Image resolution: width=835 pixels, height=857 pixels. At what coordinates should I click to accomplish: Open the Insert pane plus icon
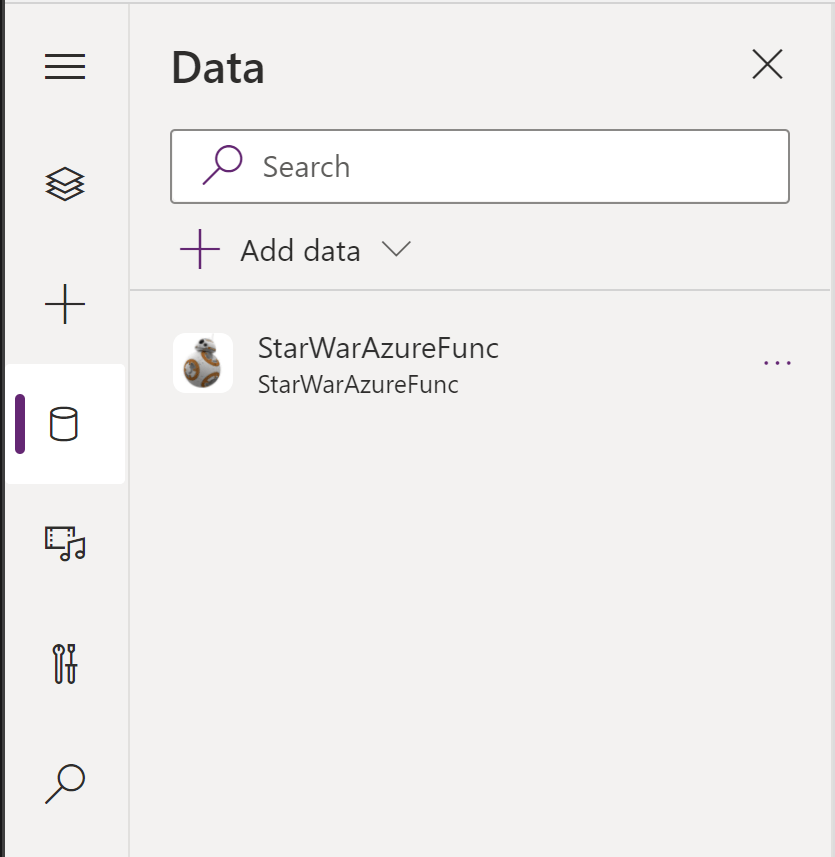[x=65, y=304]
